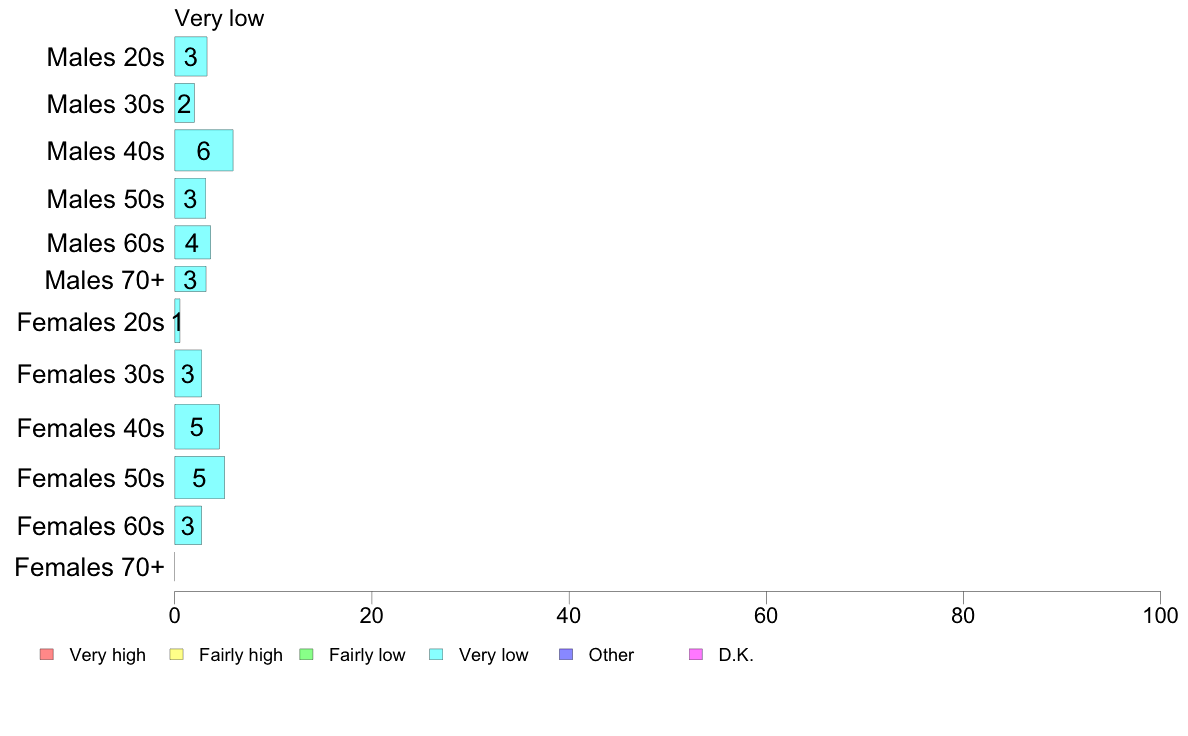Click the 100 tick label on axis
1188x736 pixels.
(1160, 615)
